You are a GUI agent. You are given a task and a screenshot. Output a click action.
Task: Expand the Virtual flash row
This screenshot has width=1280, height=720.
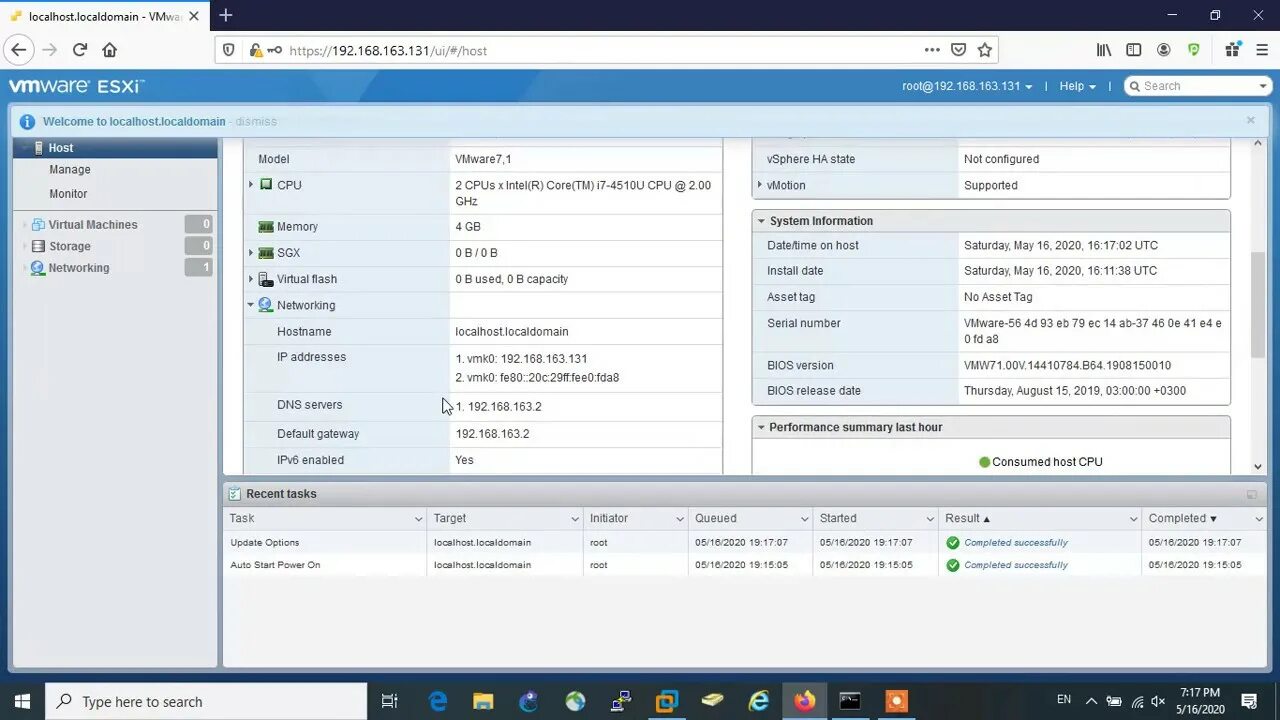coord(251,279)
